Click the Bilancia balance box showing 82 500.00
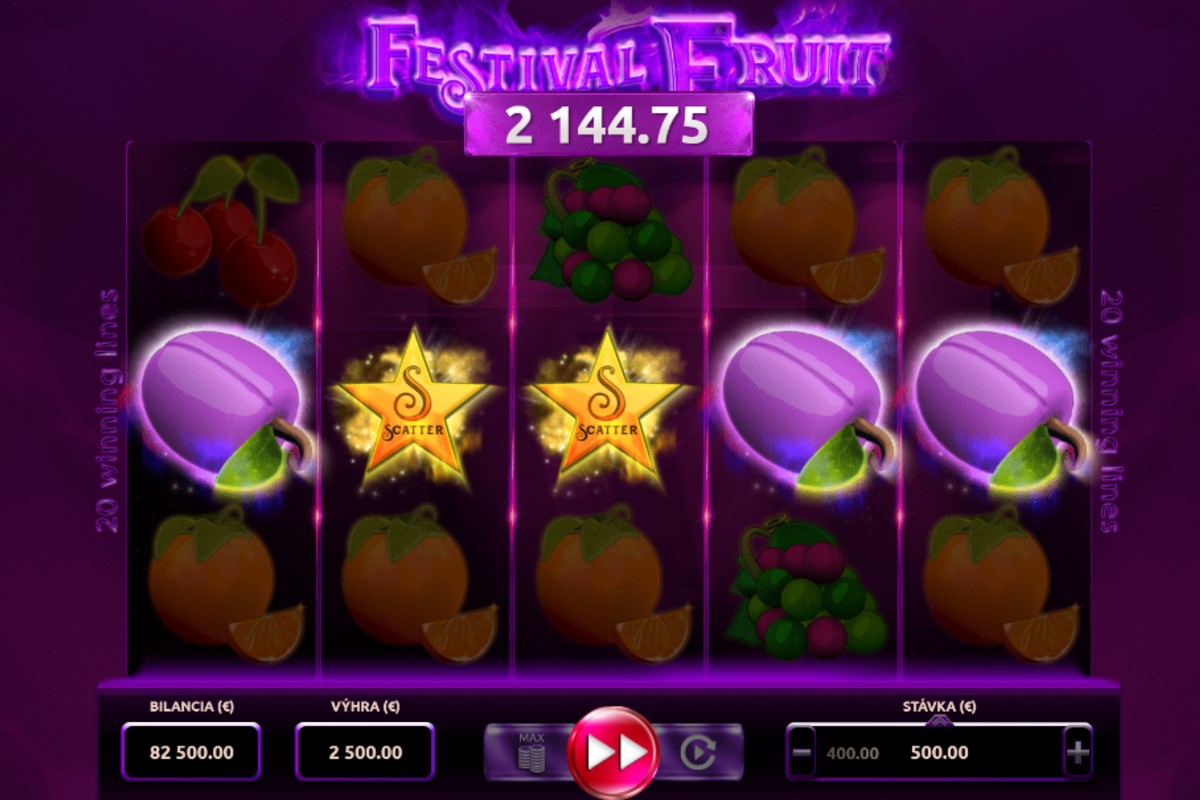Screen dimensions: 1200x800 point(190,752)
